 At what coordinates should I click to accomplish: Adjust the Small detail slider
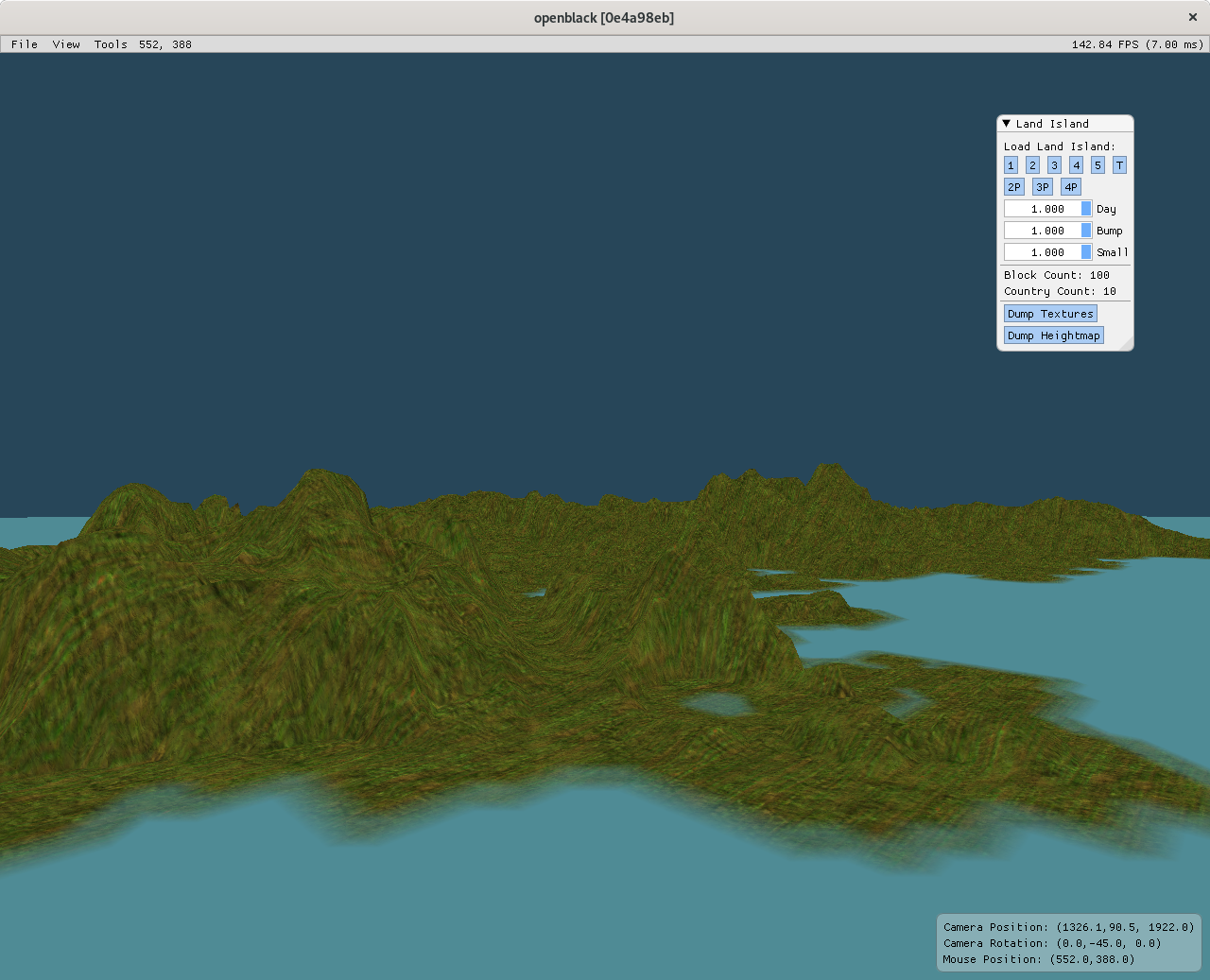1047,251
